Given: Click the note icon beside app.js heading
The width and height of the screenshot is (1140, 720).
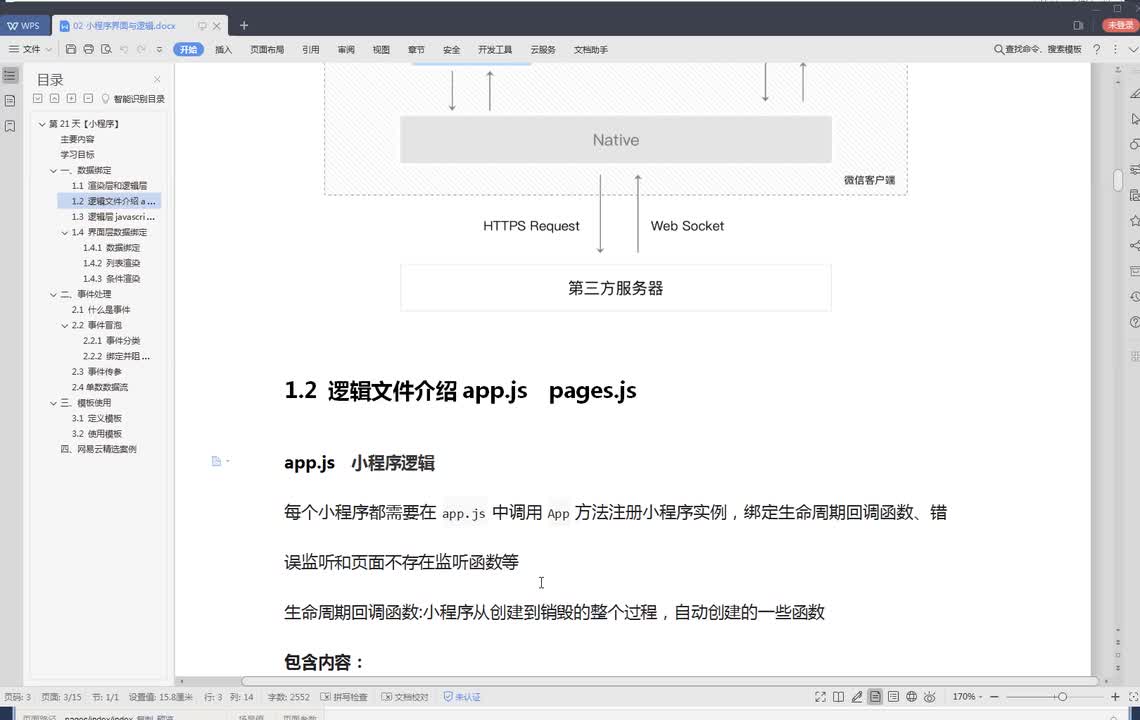Looking at the screenshot, I should (217, 461).
